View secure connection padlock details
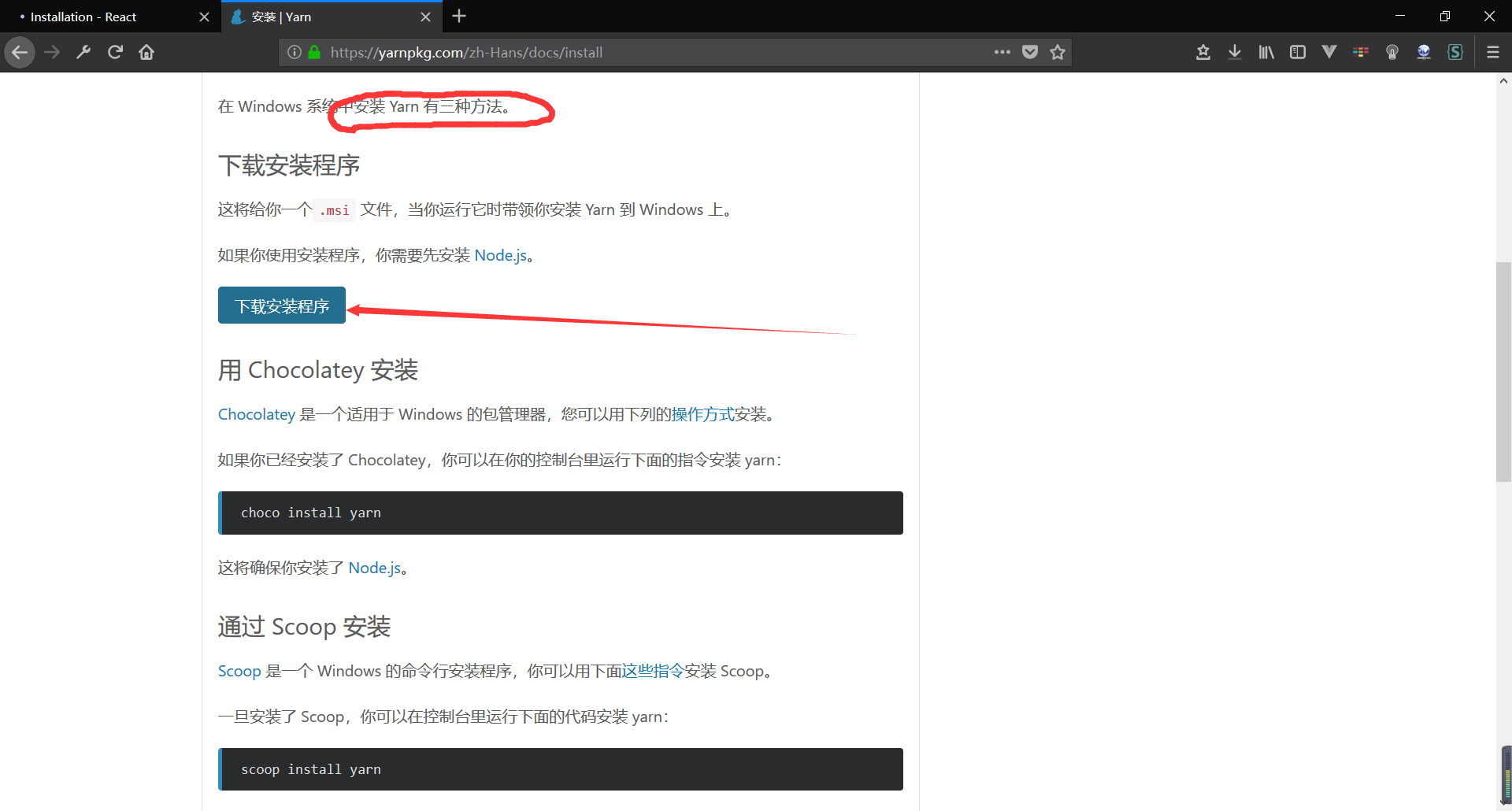 pyautogui.click(x=314, y=53)
